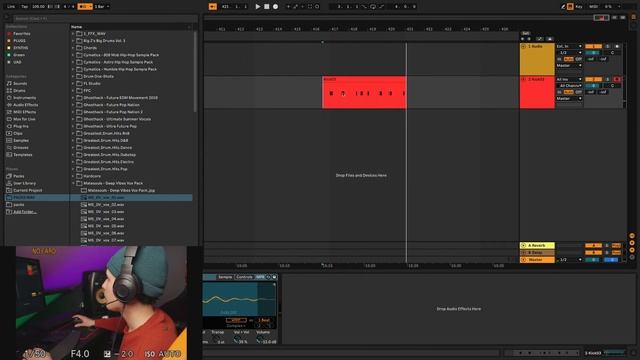This screenshot has height=360, width=640.
Task: Click the Add Folder link
Action: tap(25, 212)
